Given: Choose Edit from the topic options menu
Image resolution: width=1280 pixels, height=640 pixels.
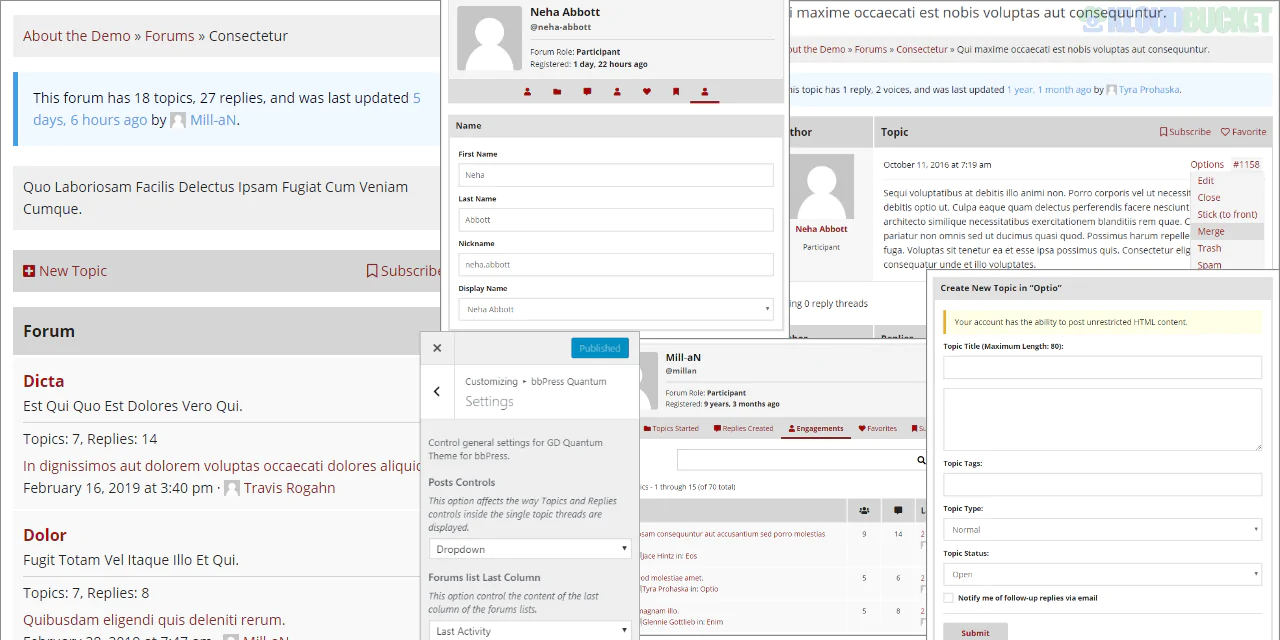Looking at the screenshot, I should coord(1206,180).
